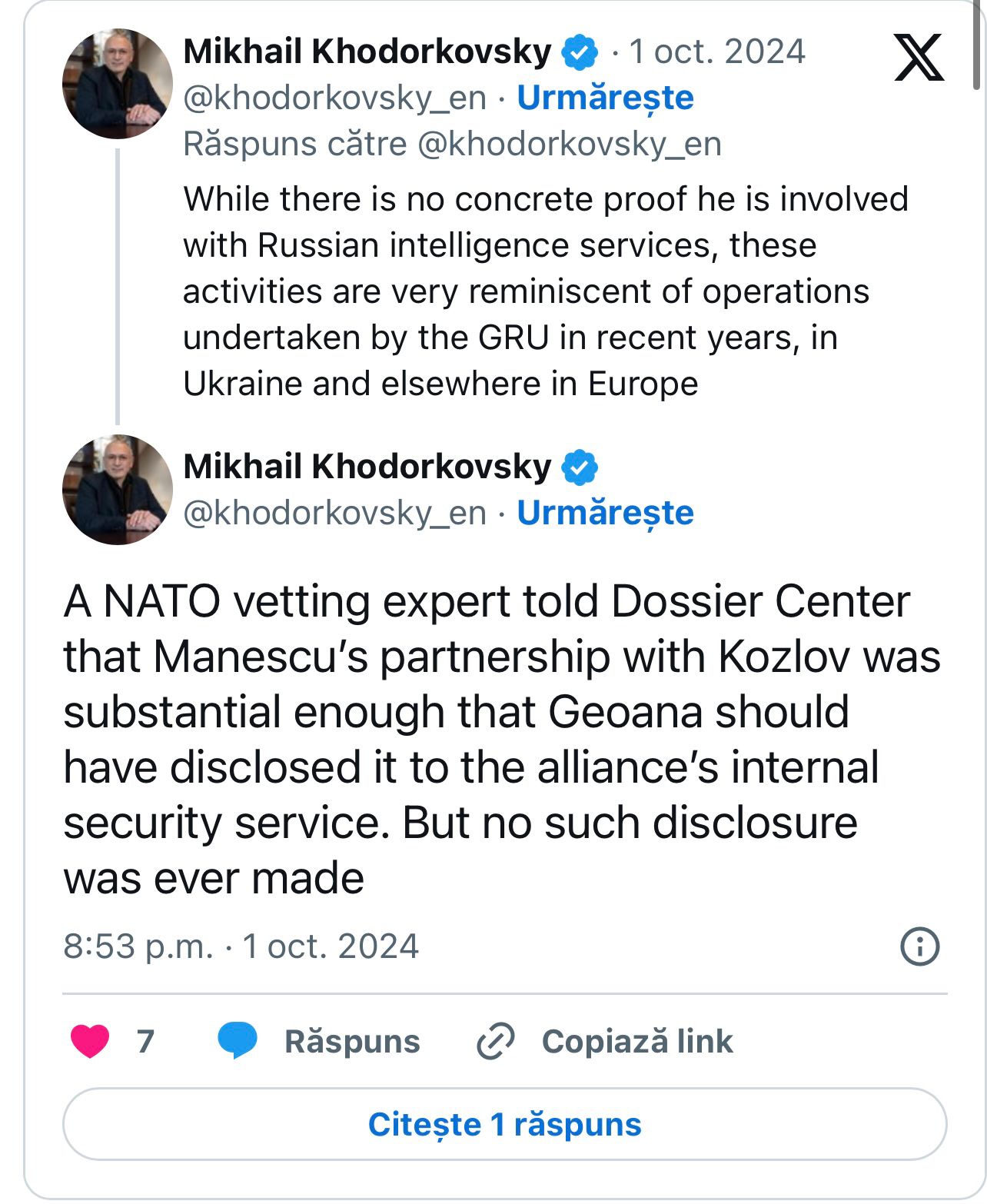
Task: Open the '1 oct. 2024' header date link
Action: (x=716, y=52)
